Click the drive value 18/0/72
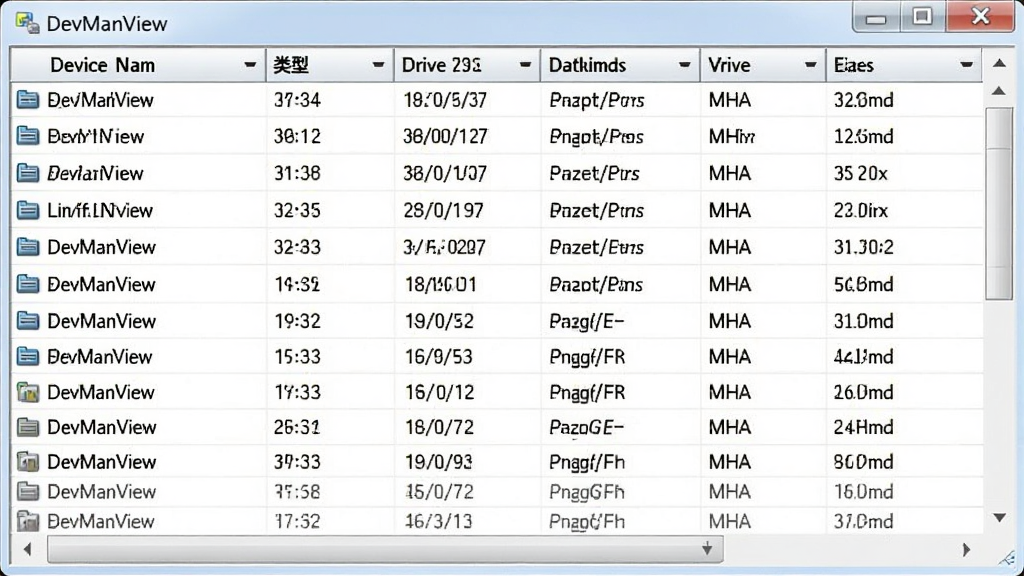This screenshot has width=1024, height=576. [438, 427]
